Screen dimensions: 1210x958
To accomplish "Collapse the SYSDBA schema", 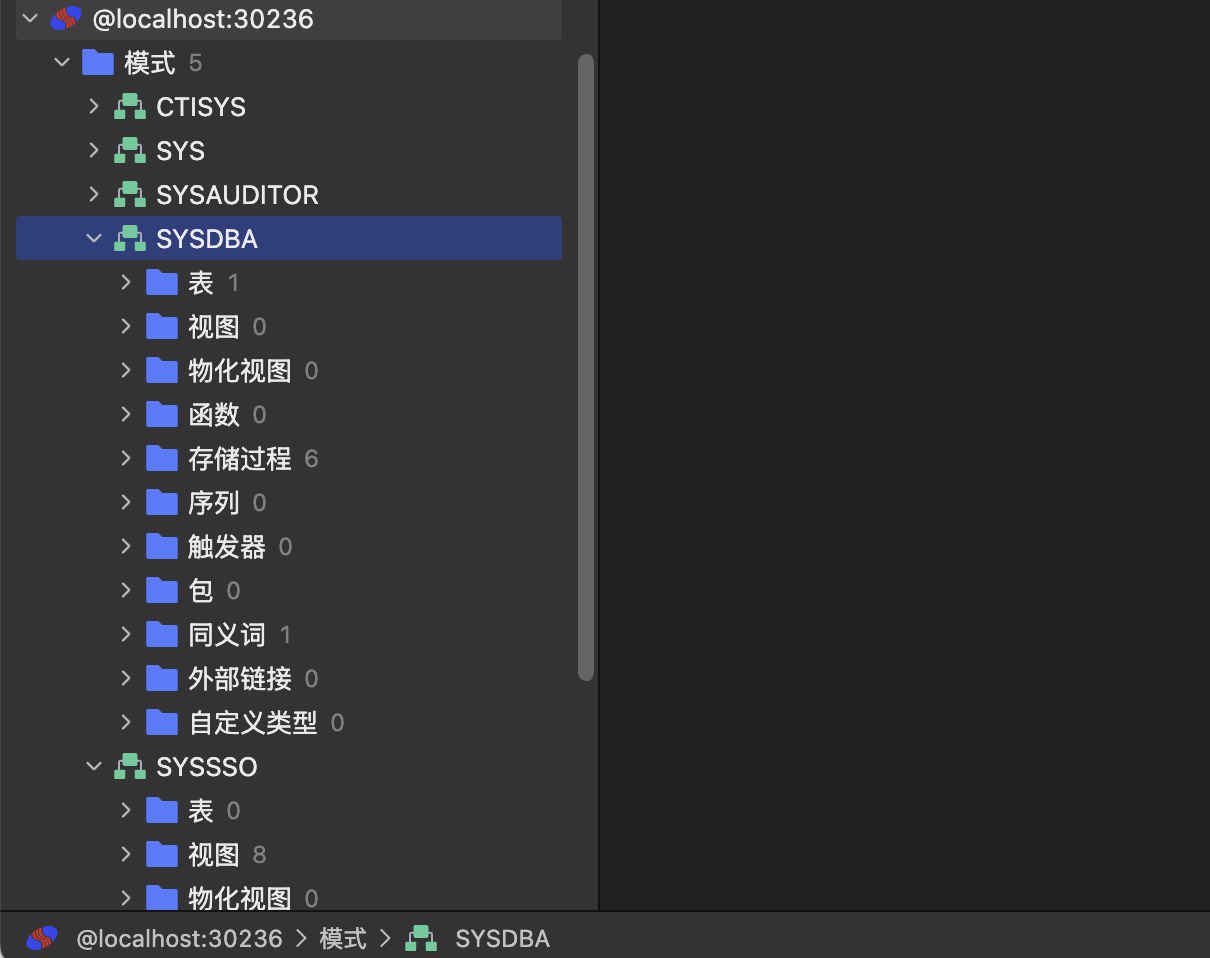I will tap(94, 239).
